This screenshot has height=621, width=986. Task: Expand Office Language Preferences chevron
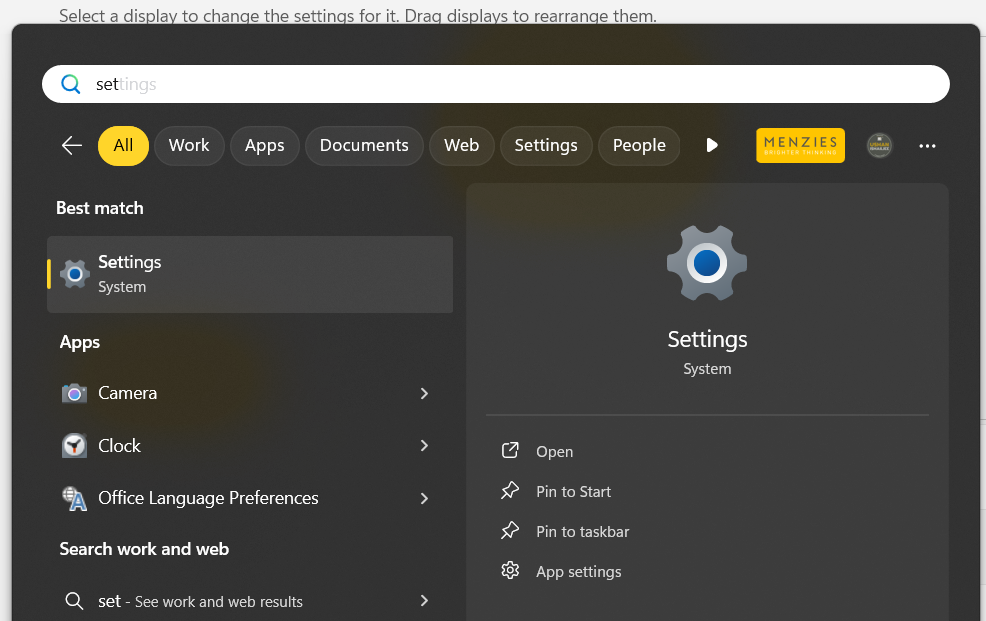pos(424,498)
